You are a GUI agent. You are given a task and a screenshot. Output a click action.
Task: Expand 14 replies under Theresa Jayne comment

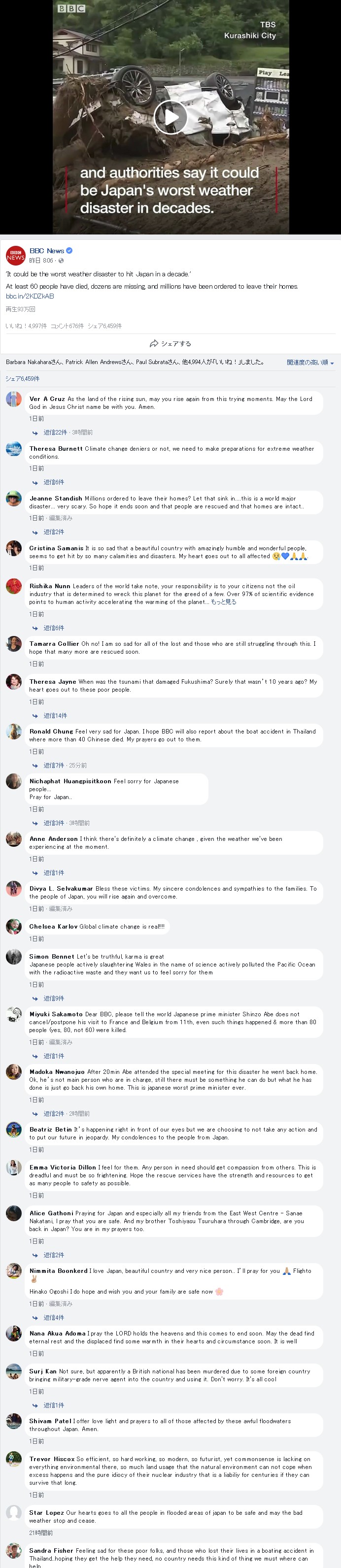point(55,716)
